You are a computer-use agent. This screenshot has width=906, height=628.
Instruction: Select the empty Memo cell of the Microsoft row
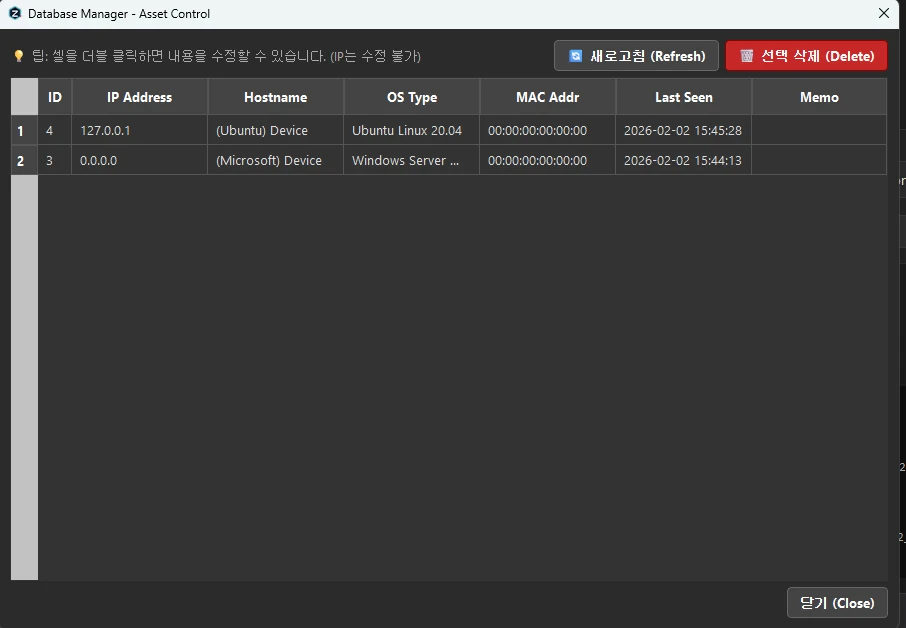click(x=819, y=160)
